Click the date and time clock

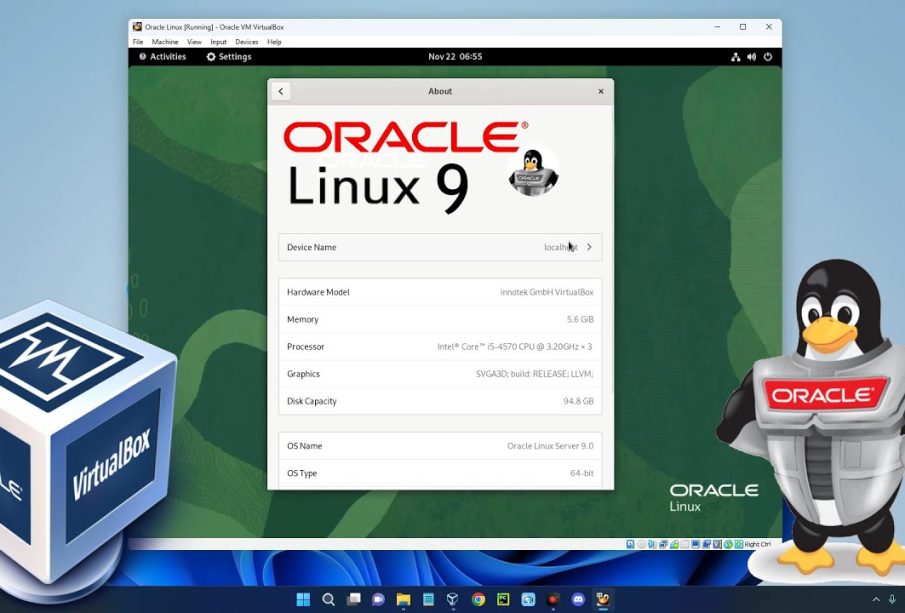coord(455,57)
